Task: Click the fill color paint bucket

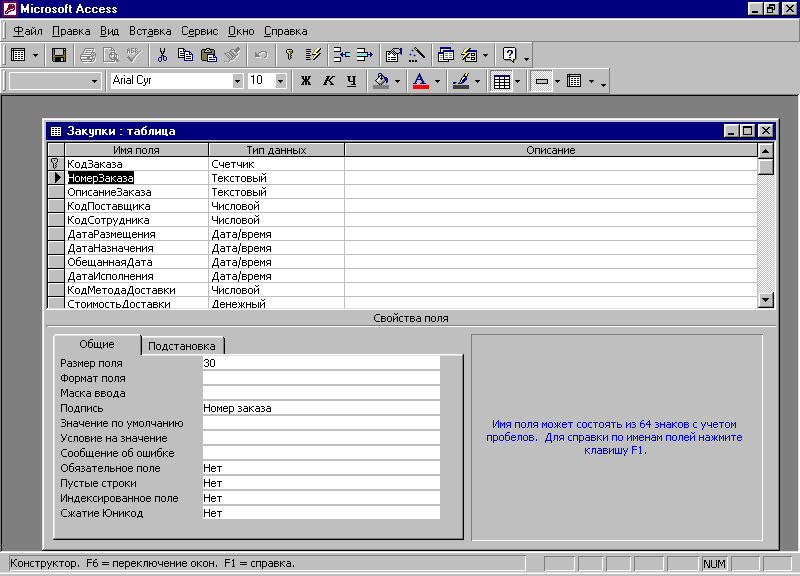Action: (382, 81)
